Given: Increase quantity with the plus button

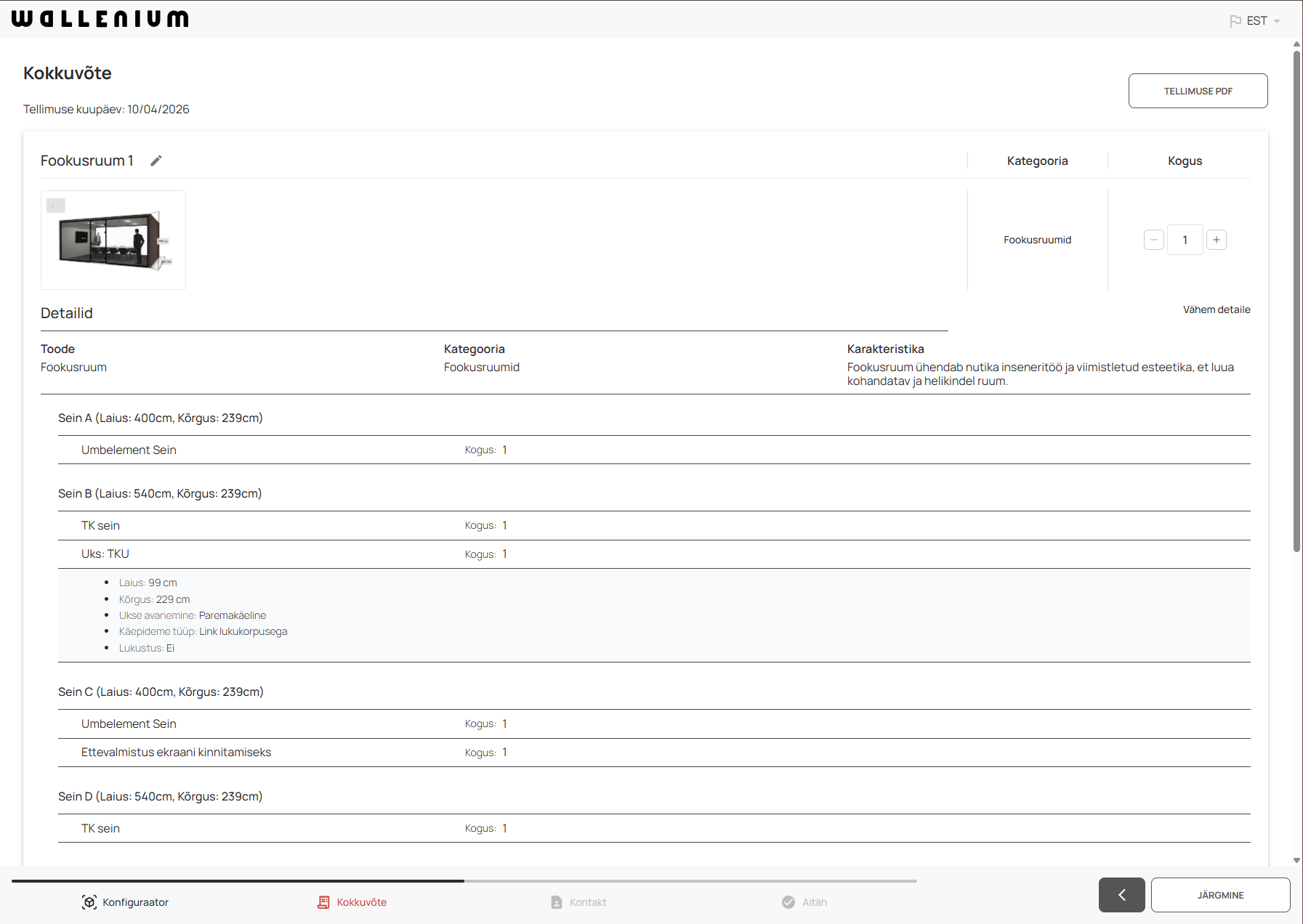Looking at the screenshot, I should [1216, 240].
